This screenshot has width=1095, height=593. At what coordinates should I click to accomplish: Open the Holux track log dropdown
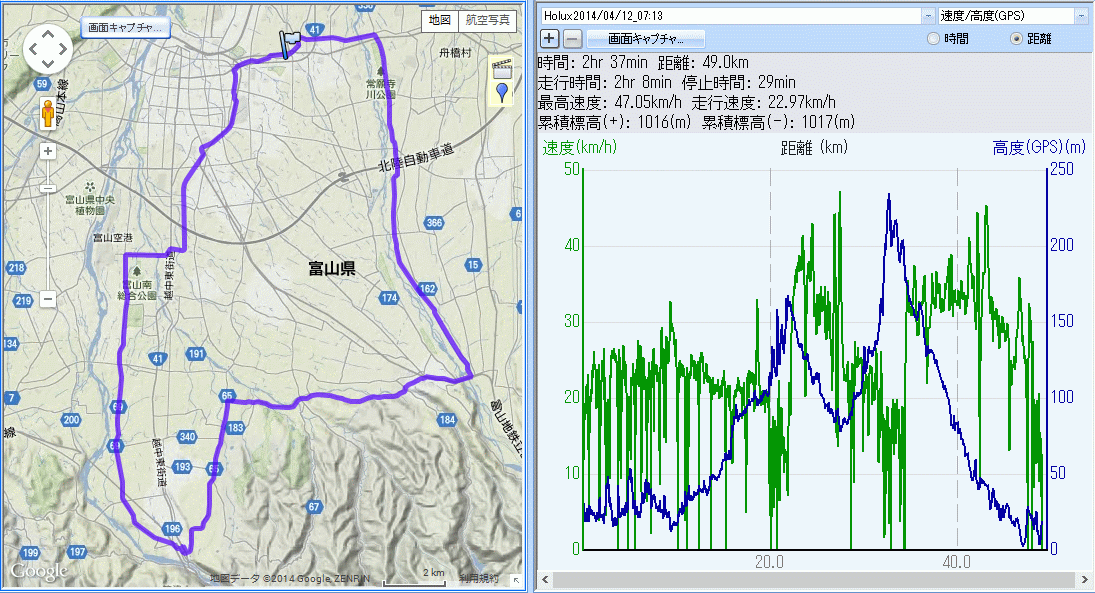point(928,16)
